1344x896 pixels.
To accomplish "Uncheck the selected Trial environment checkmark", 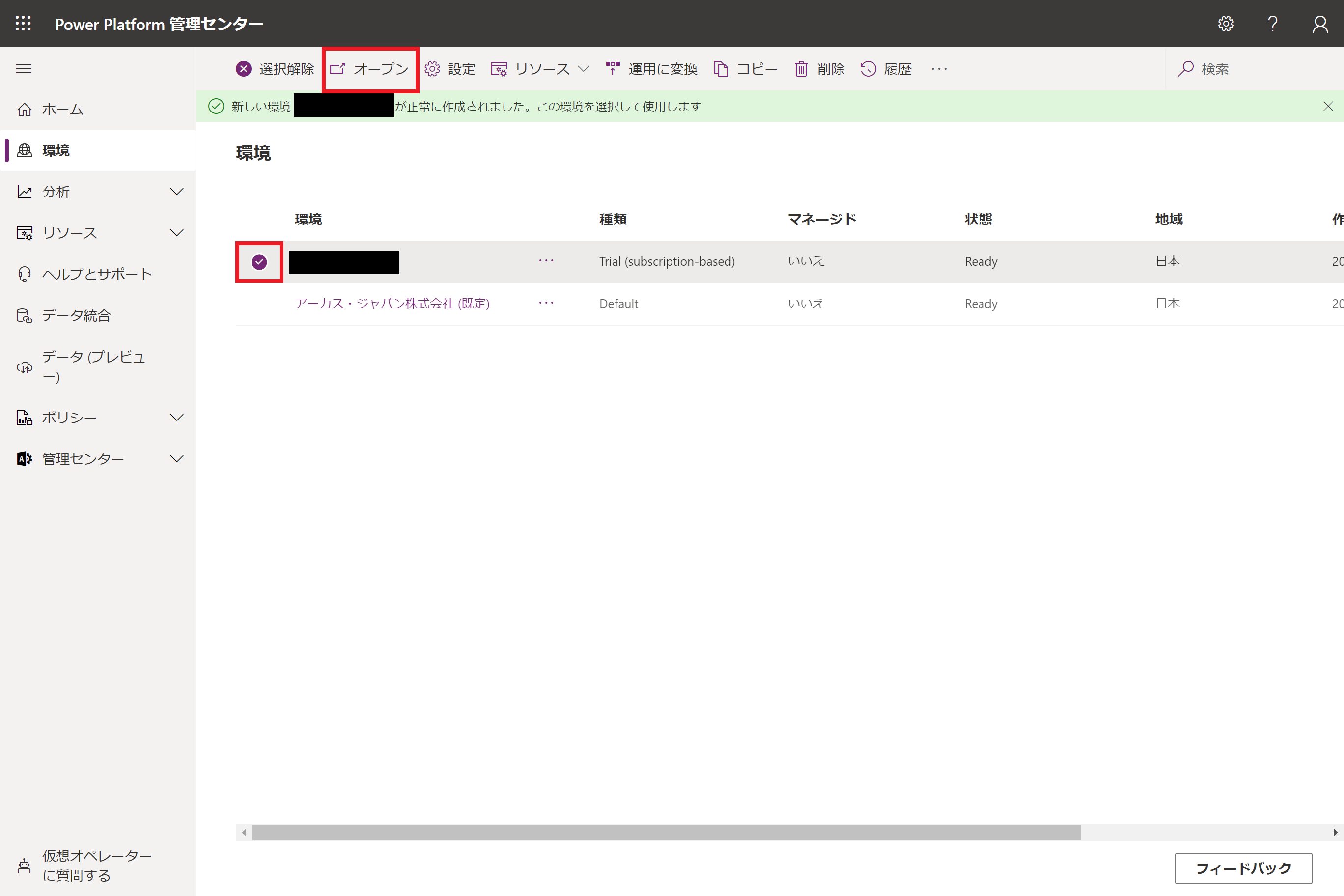I will coord(259,262).
